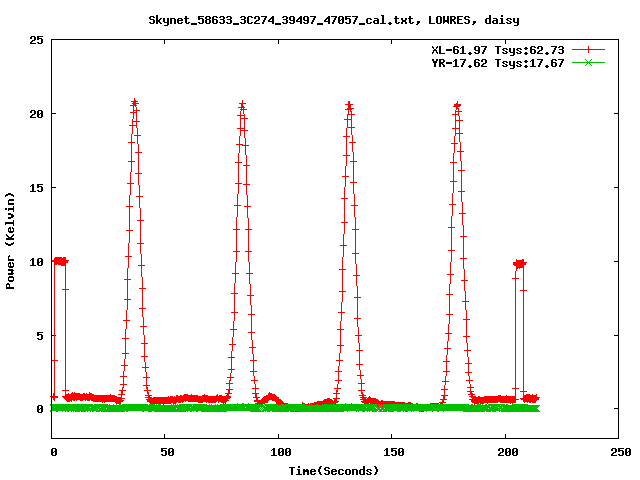Click the y-axis tick label 25

[36, 40]
